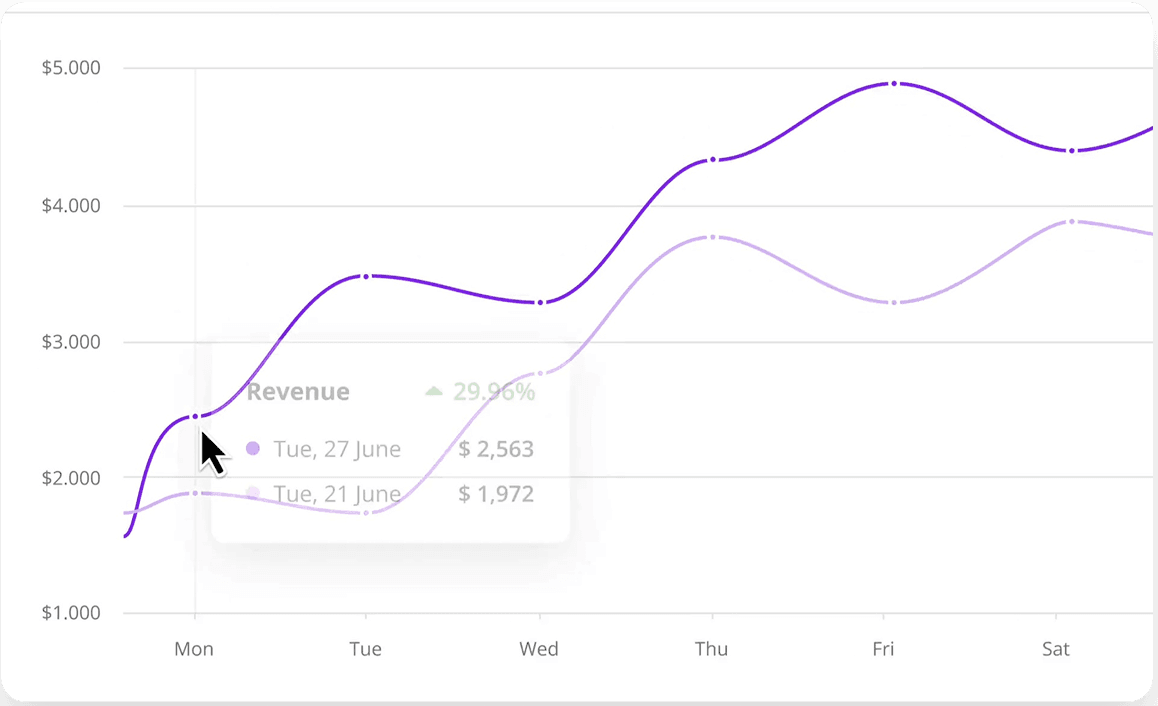The width and height of the screenshot is (1158, 706).
Task: Select the dark purple line's Monday data point
Action: [x=195, y=416]
